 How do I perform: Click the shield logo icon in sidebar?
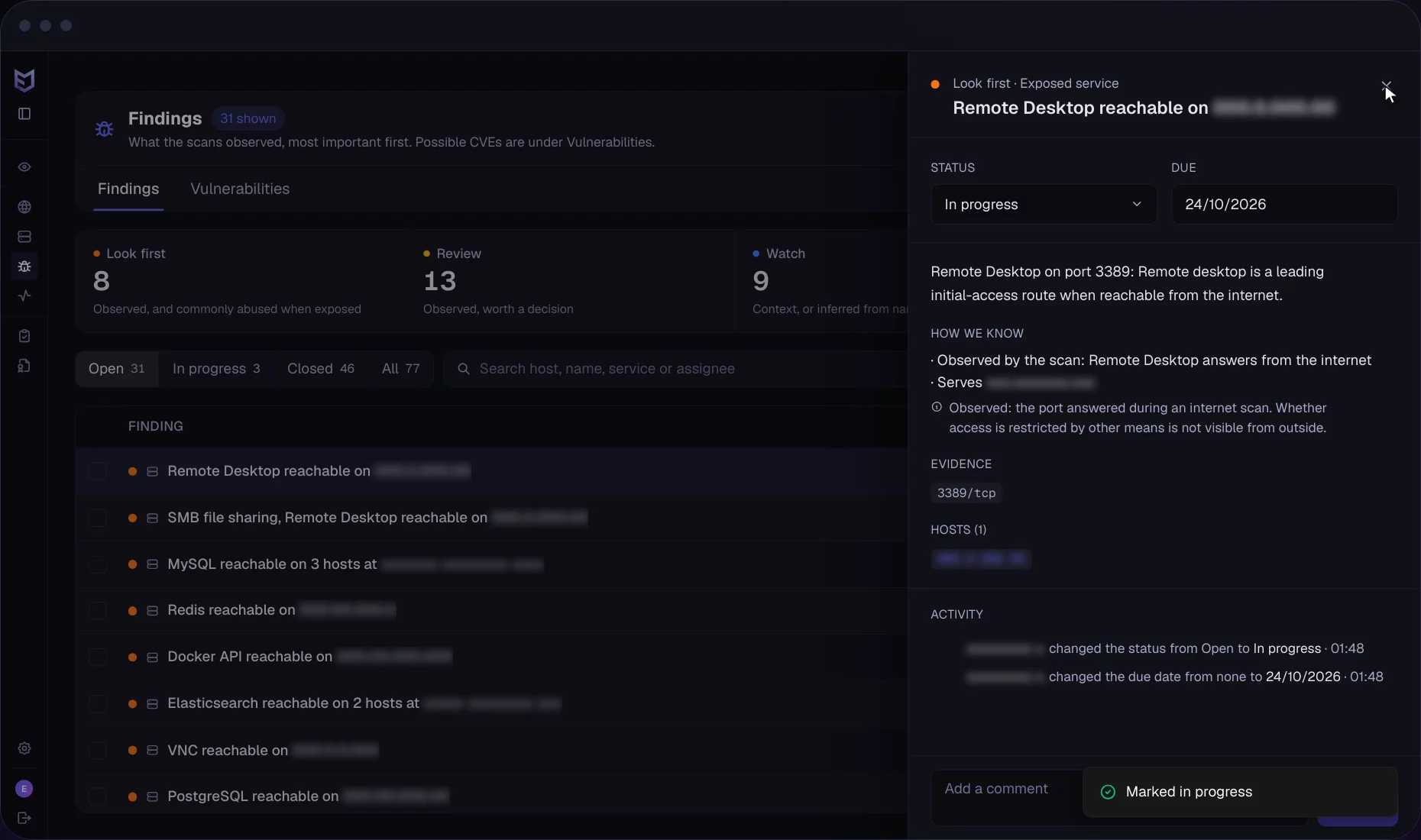[24, 79]
